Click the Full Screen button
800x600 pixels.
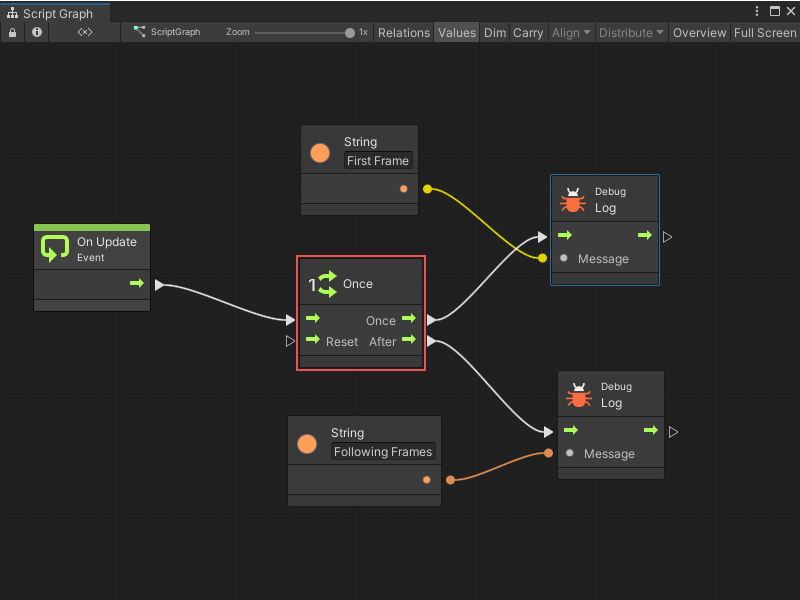(x=764, y=32)
